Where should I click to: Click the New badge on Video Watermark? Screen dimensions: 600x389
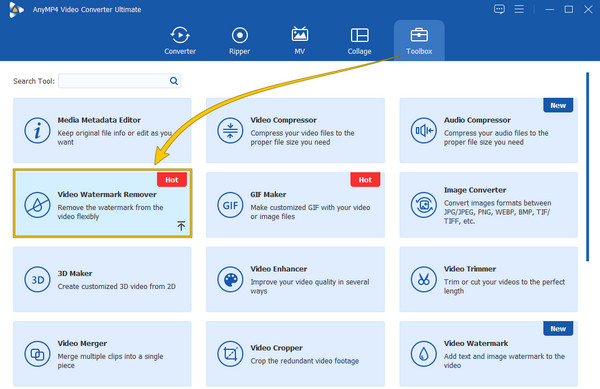point(558,329)
